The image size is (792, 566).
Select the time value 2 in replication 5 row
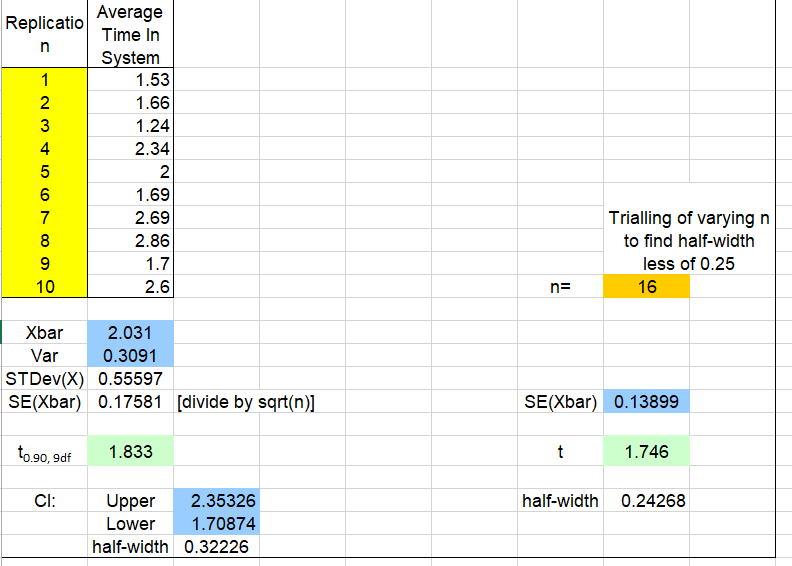[x=130, y=171]
